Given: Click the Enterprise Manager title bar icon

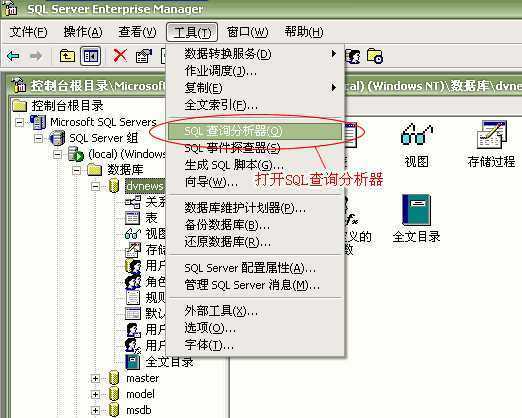Looking at the screenshot, I should [x=10, y=8].
